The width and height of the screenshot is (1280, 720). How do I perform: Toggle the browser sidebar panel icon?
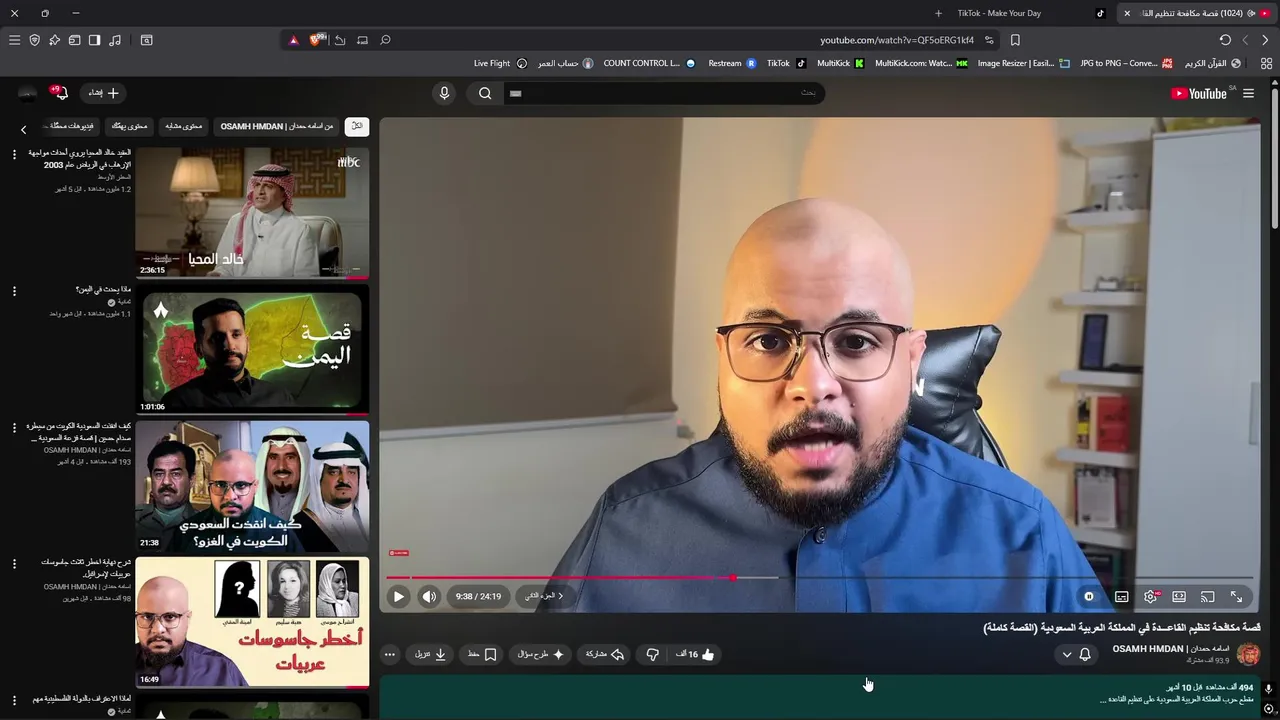pyautogui.click(x=94, y=40)
